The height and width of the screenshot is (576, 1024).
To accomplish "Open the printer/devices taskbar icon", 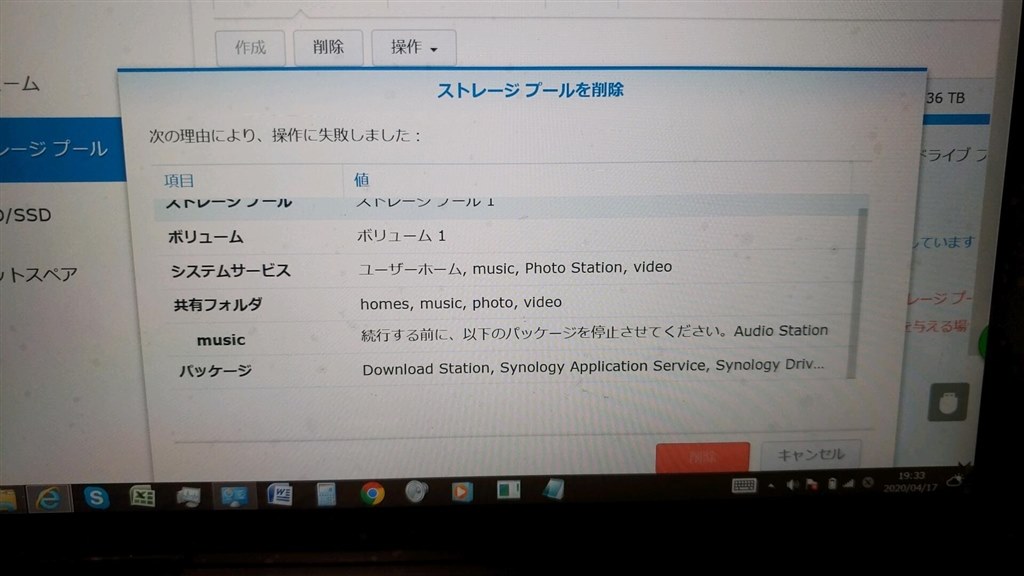I will 188,496.
